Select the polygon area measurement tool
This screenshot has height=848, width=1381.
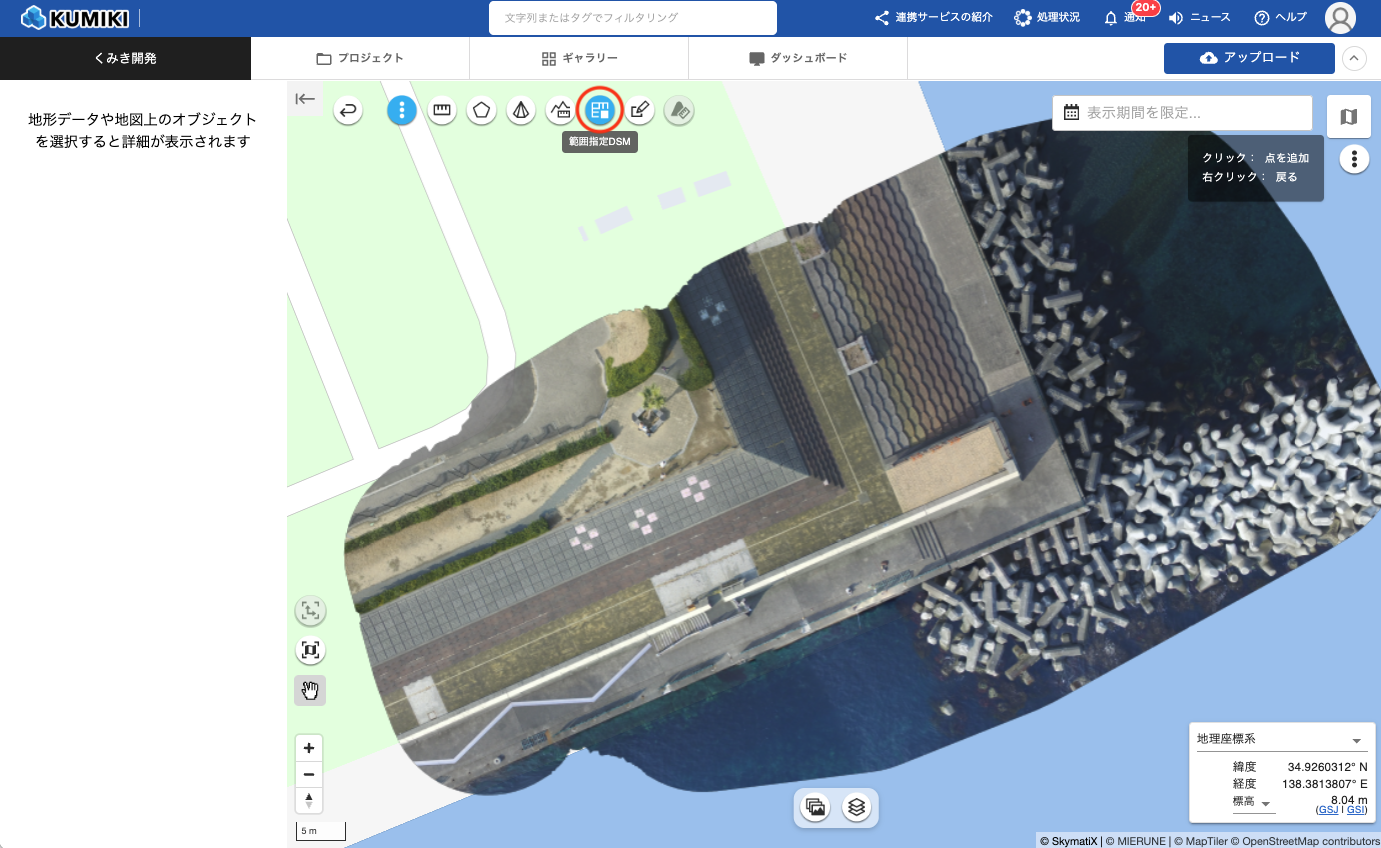pos(481,111)
